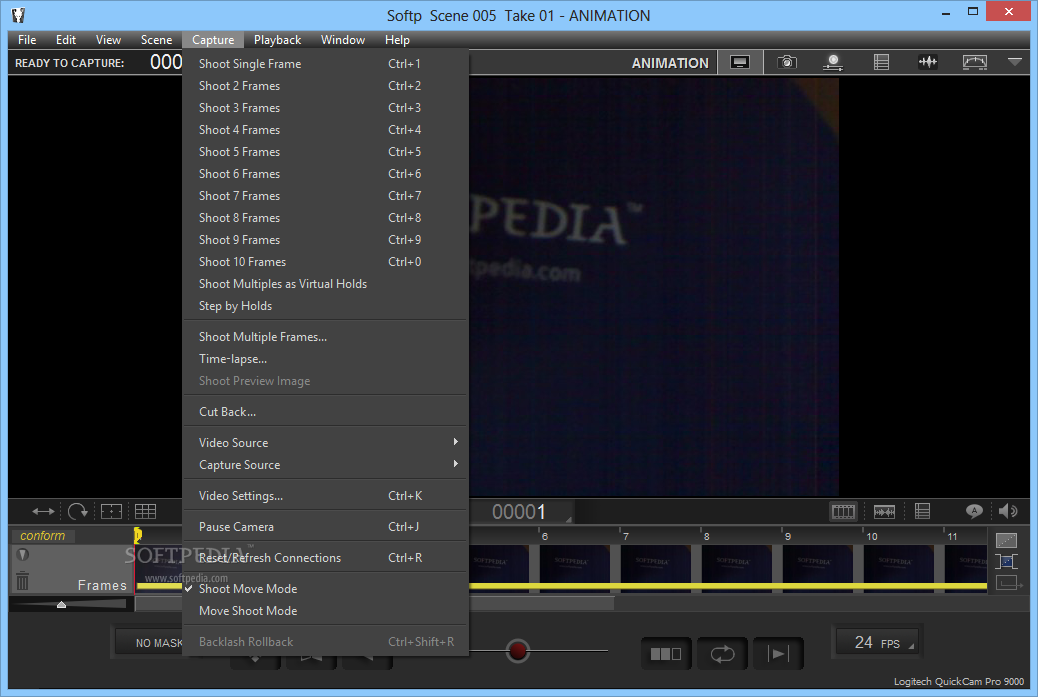Click the rotate view icon
This screenshot has height=697, width=1038.
pos(77,511)
